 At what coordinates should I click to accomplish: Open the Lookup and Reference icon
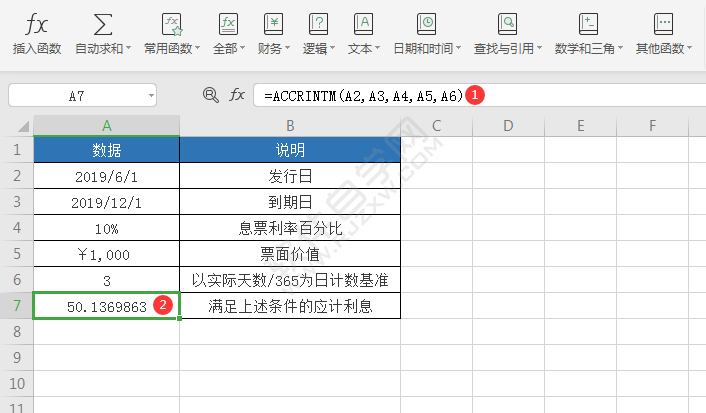[x=507, y=24]
